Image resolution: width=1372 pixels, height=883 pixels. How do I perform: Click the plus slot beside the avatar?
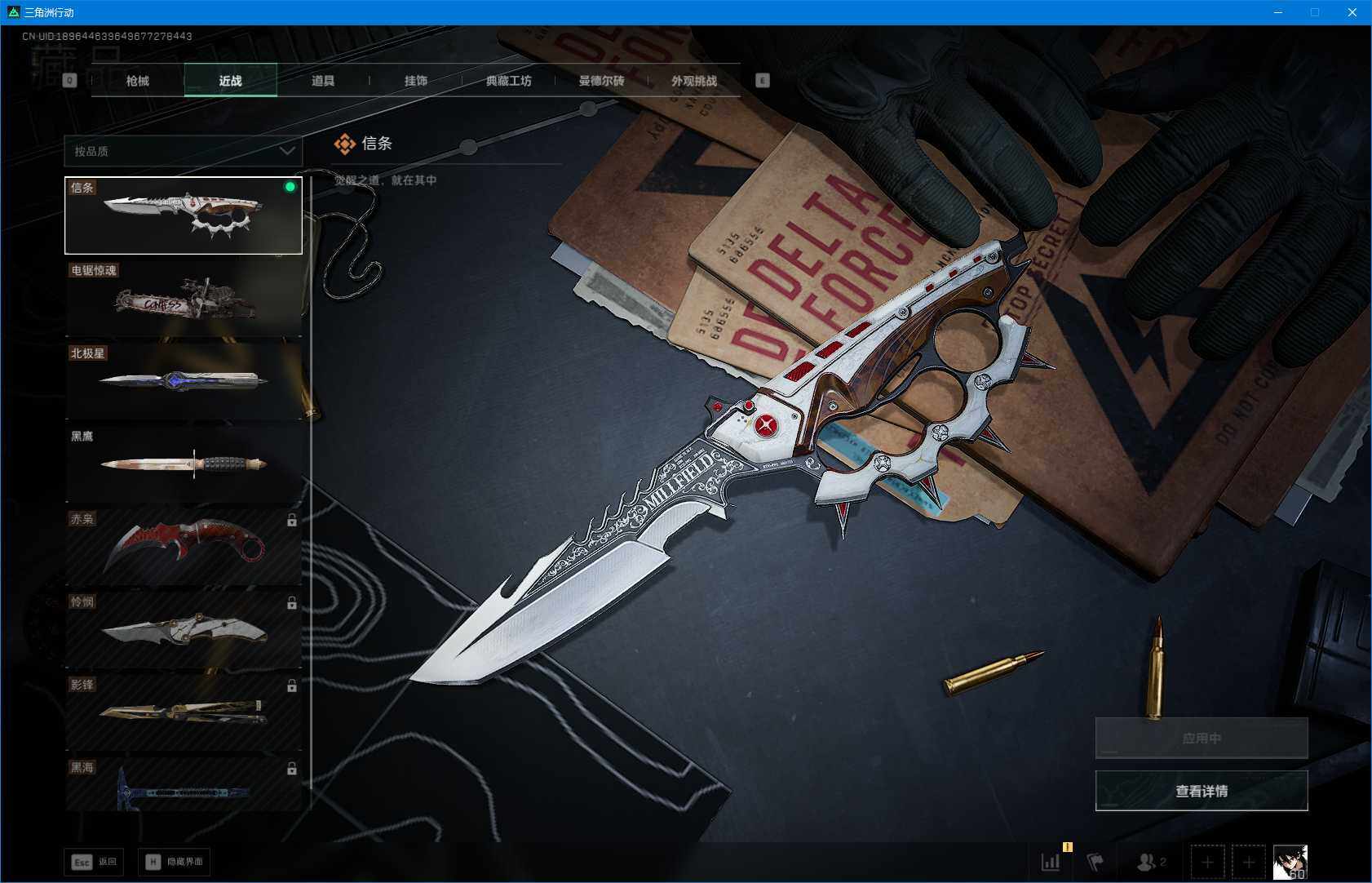(1248, 862)
